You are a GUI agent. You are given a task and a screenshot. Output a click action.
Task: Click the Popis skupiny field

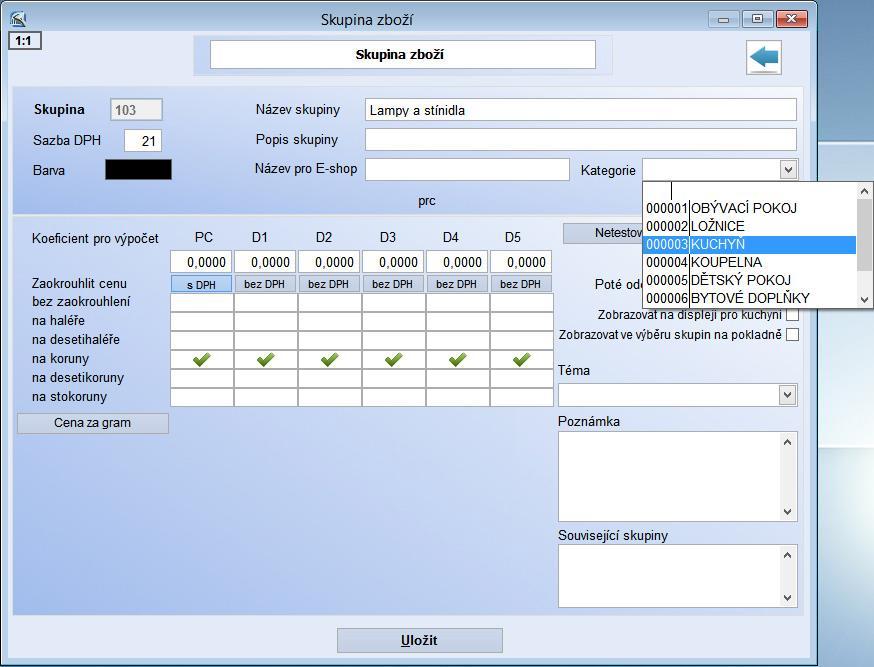[581, 139]
